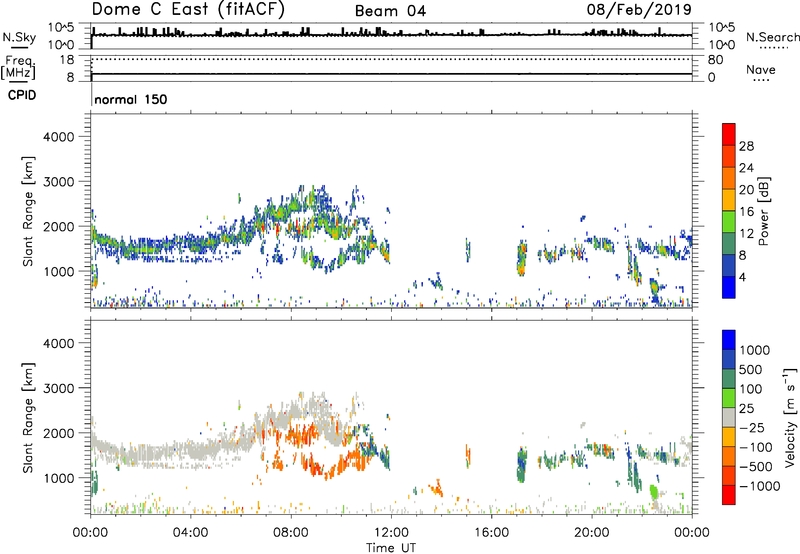
Task: Select the "08:00" time axis label
Action: (x=290, y=533)
